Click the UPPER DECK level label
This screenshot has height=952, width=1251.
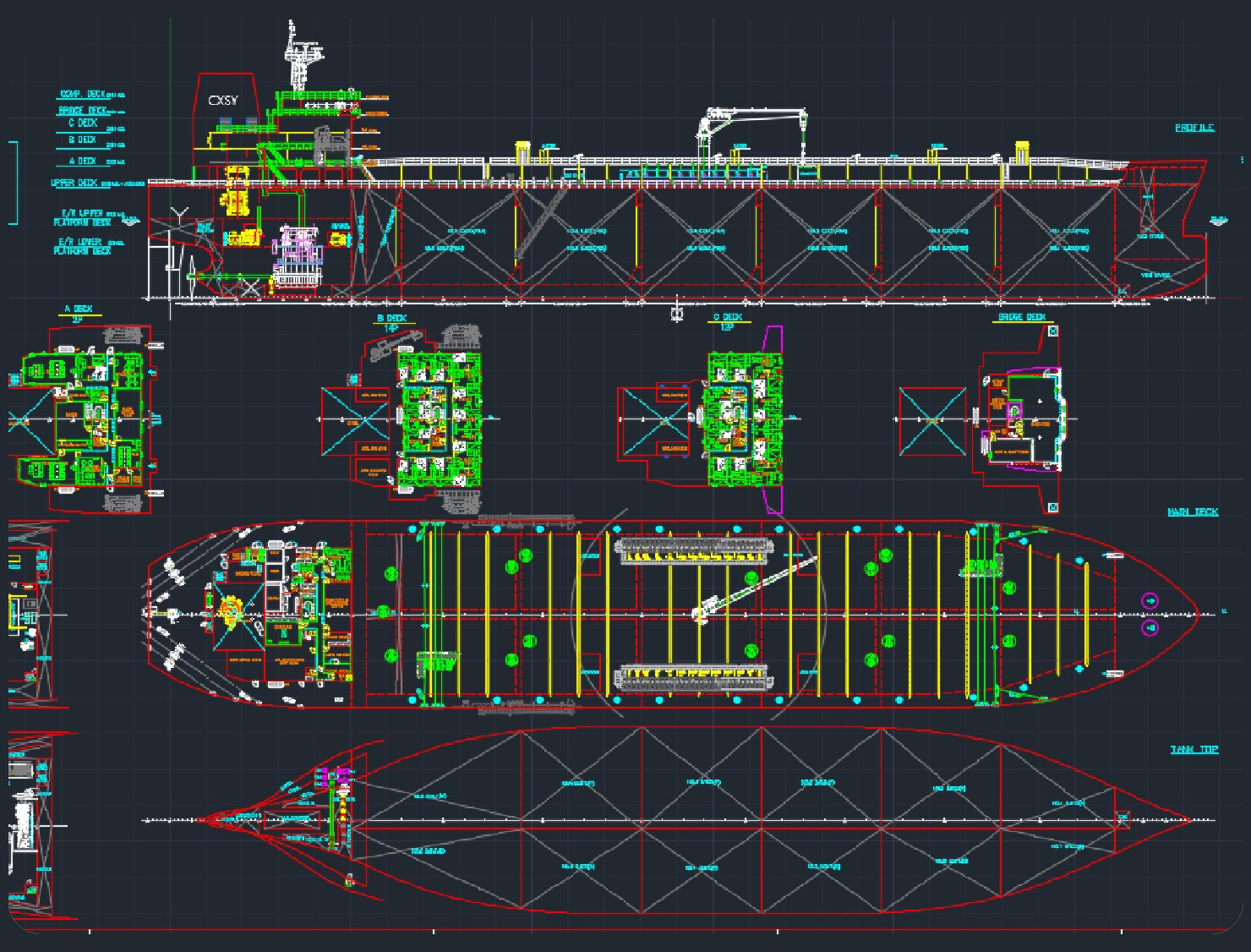74,183
